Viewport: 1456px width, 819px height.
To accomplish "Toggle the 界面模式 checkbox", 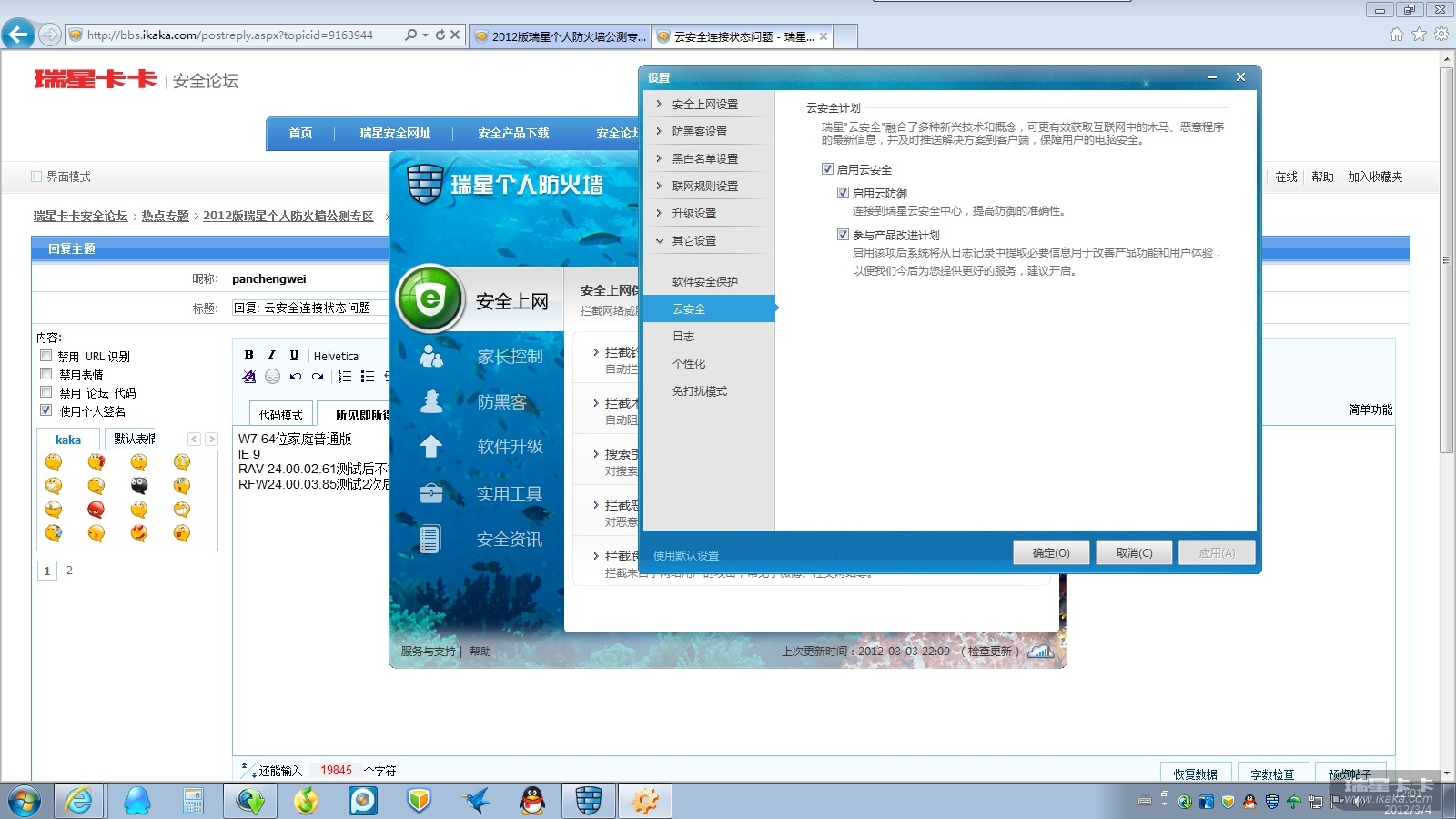I will tap(36, 177).
